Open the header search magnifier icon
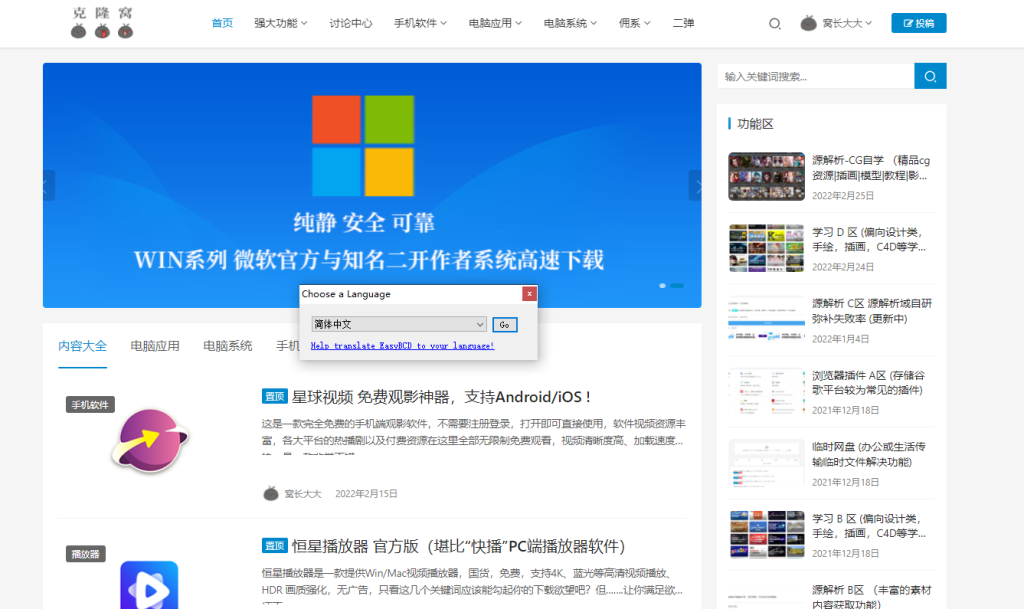Viewport: 1024px width, 609px height. coord(775,23)
